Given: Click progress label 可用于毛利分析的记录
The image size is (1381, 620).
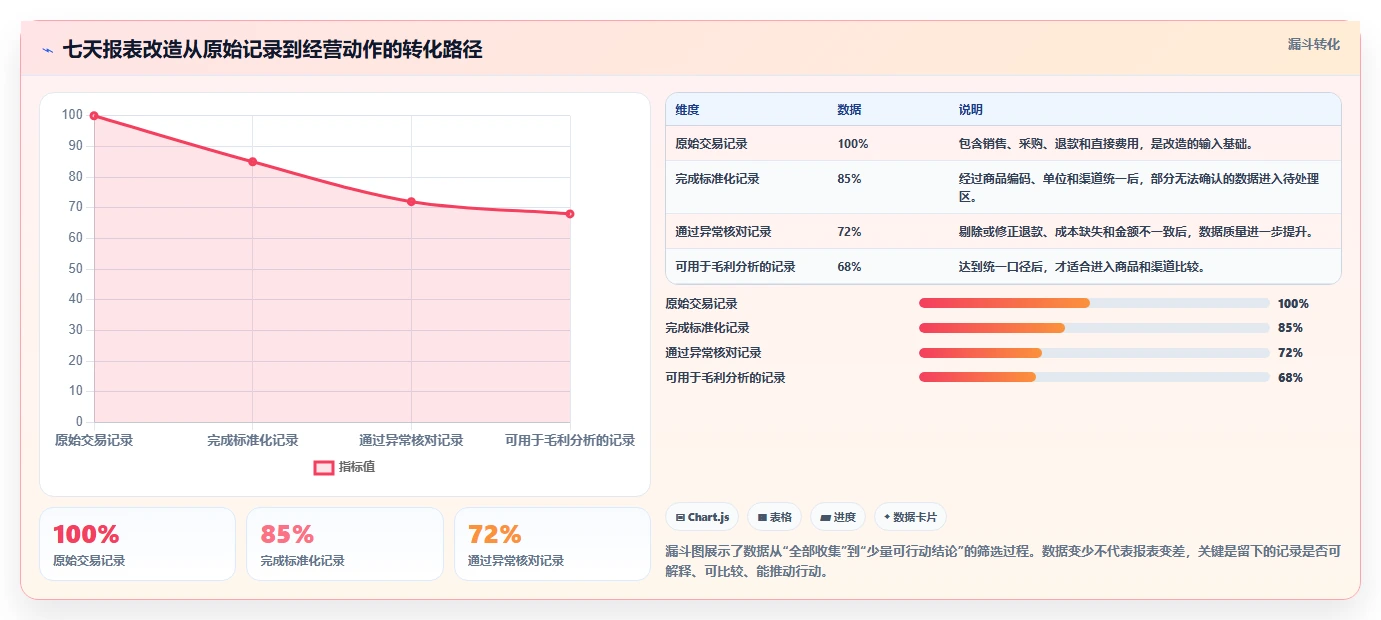Looking at the screenshot, I should (725, 378).
